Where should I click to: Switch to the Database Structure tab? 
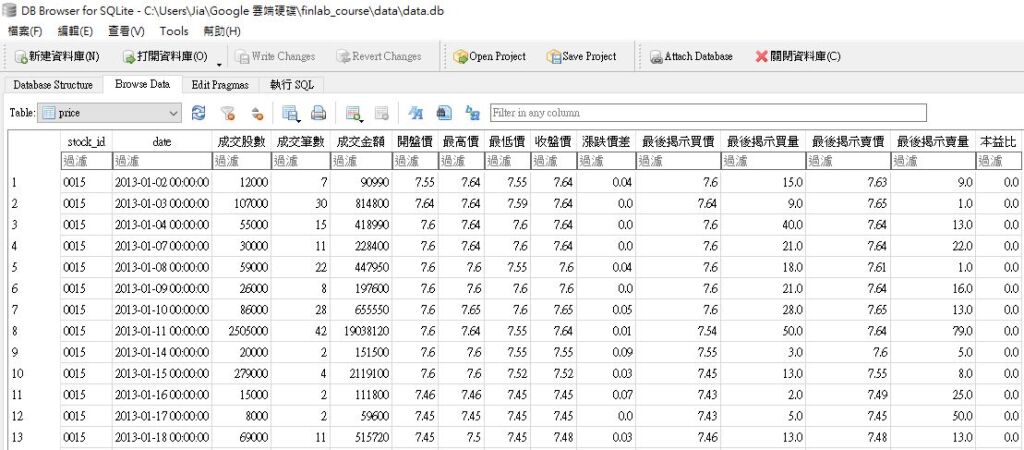(x=53, y=85)
